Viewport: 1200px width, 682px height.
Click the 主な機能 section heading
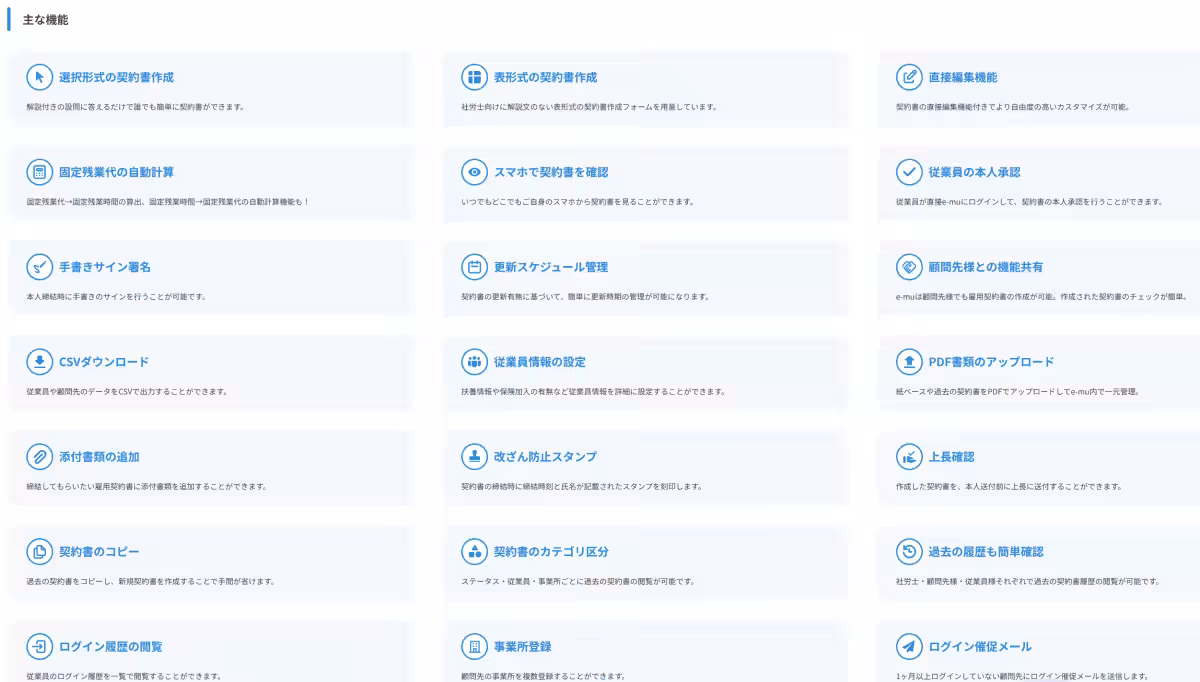tap(45, 20)
